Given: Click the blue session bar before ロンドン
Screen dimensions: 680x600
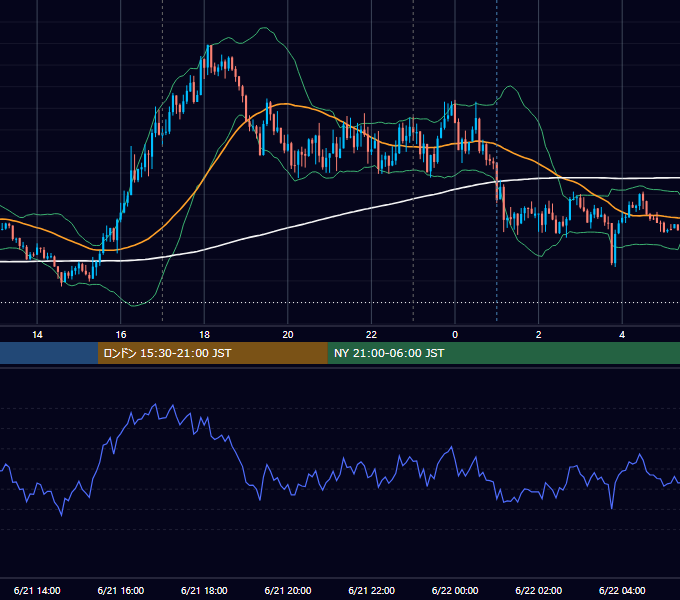Looking at the screenshot, I should point(49,353).
